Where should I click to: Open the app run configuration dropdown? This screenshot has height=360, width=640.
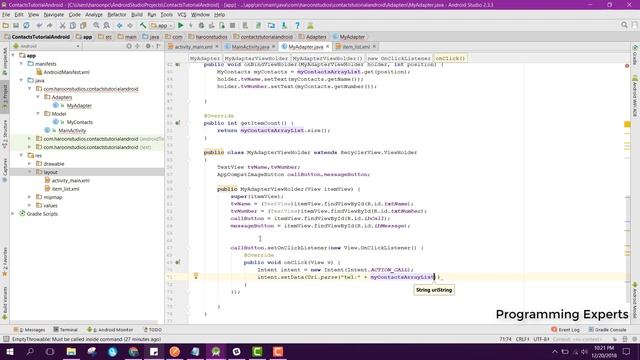(162, 25)
